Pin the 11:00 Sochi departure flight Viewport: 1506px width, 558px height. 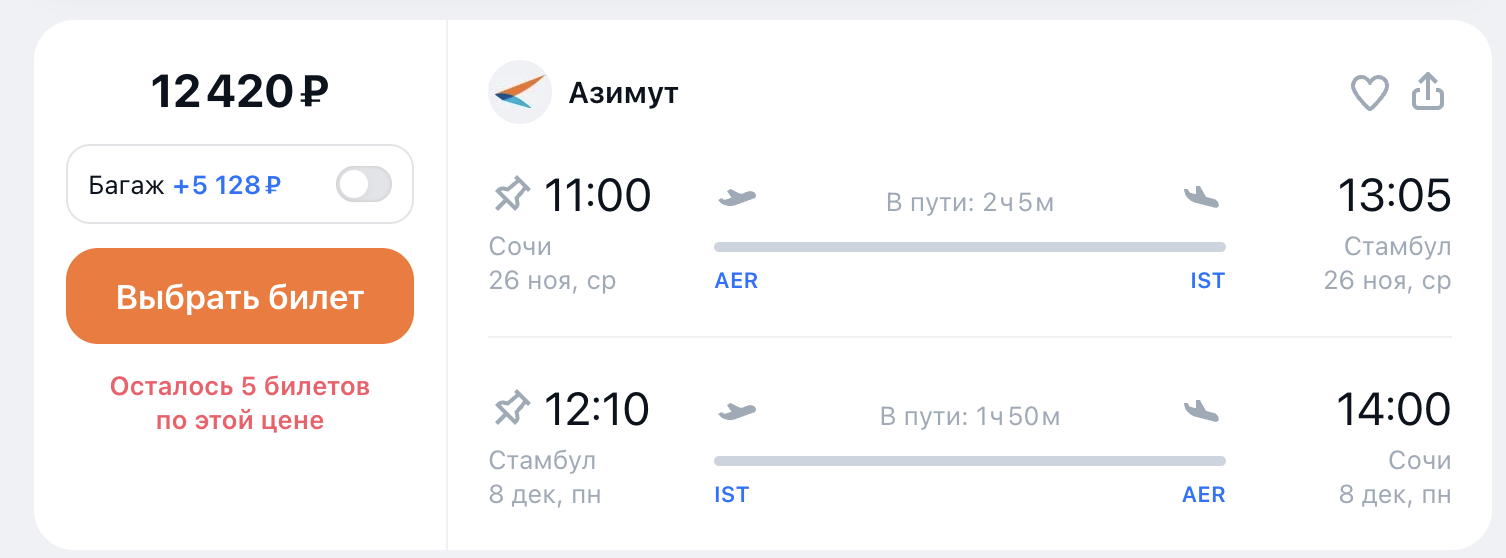click(x=512, y=194)
